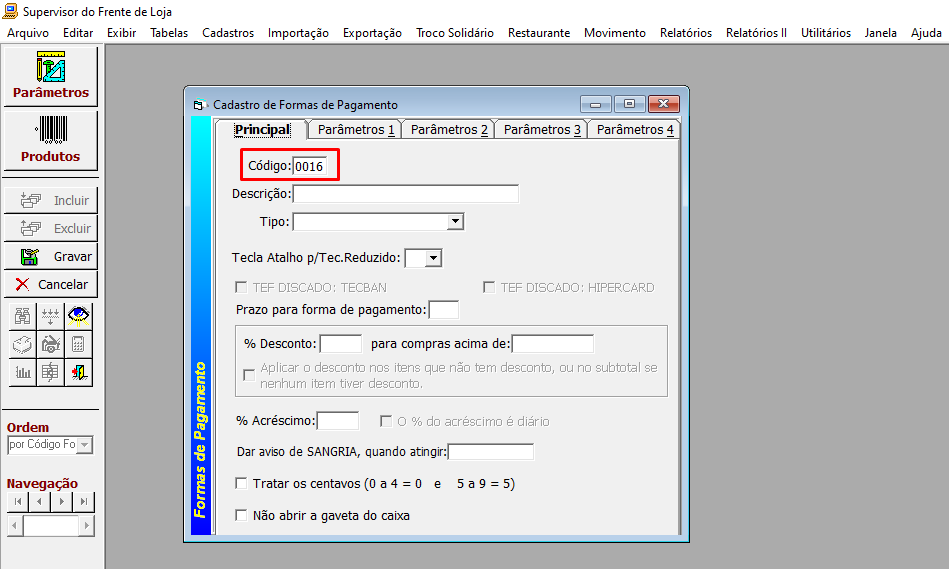Viewport: 949px width, 569px height.
Task: Click the Dar aviso de SANGRIA field
Action: pyautogui.click(x=491, y=452)
